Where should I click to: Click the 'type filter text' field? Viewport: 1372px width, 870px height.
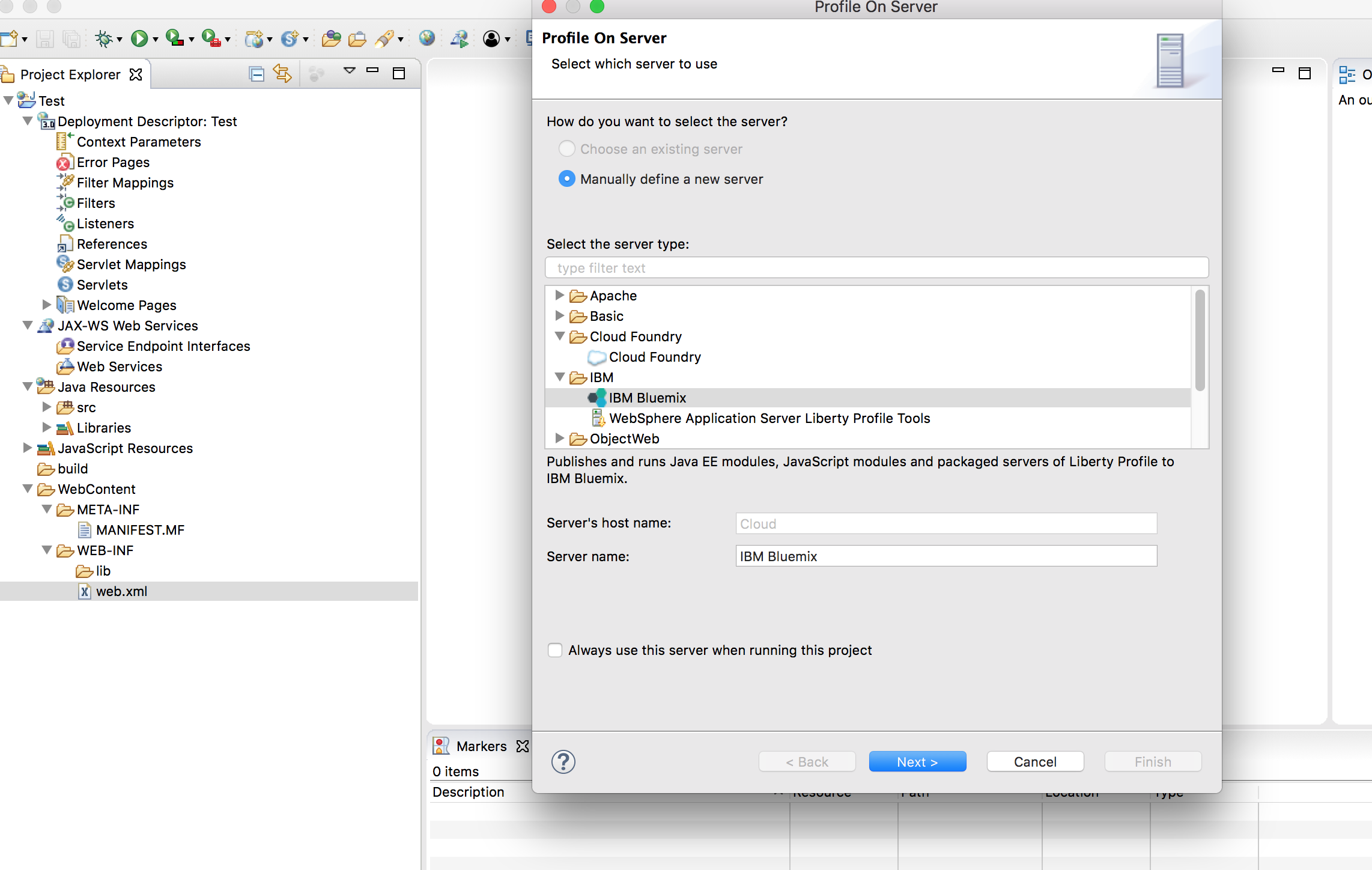pos(876,268)
